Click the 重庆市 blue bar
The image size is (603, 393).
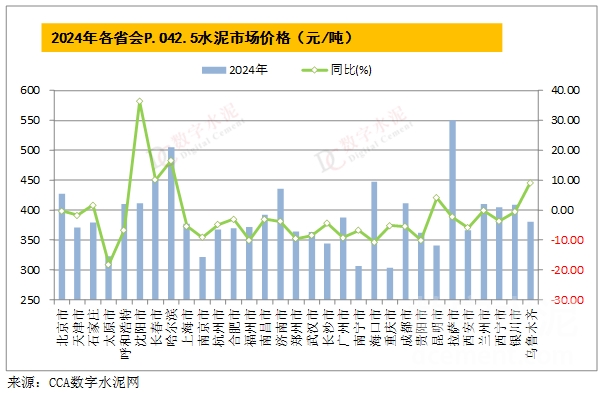[390, 284]
